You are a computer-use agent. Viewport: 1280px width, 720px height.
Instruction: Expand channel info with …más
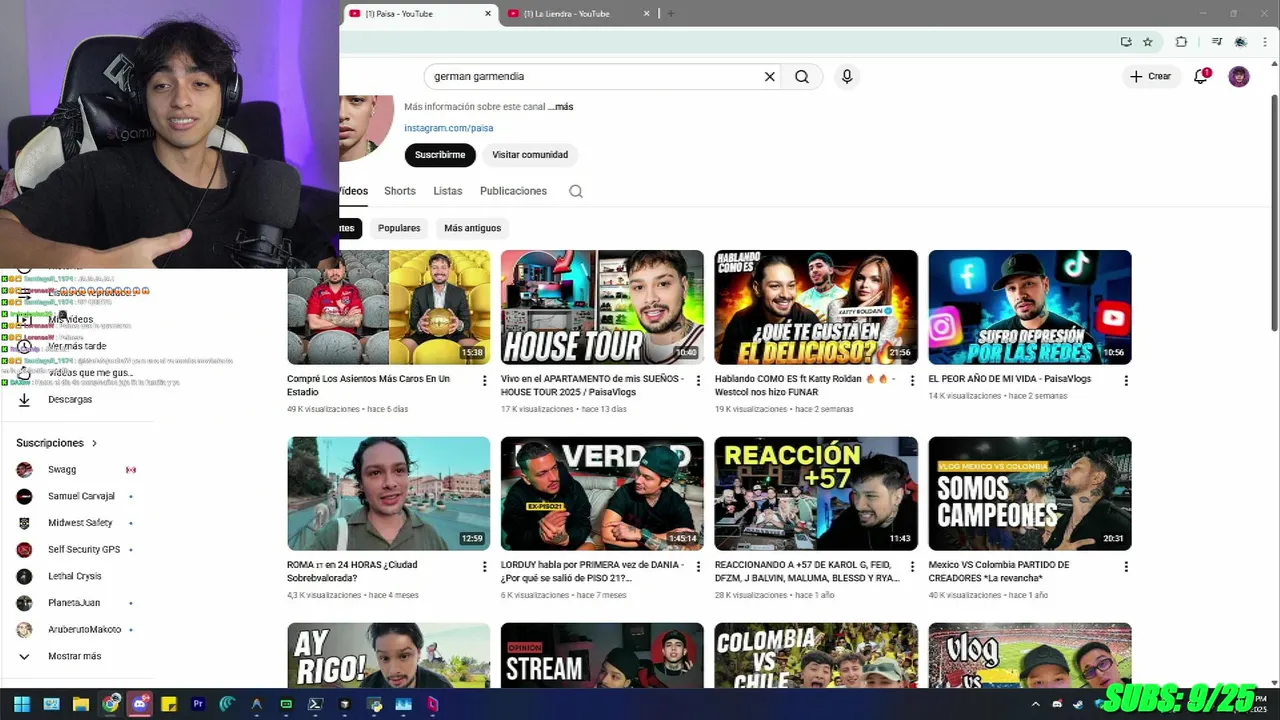563,107
